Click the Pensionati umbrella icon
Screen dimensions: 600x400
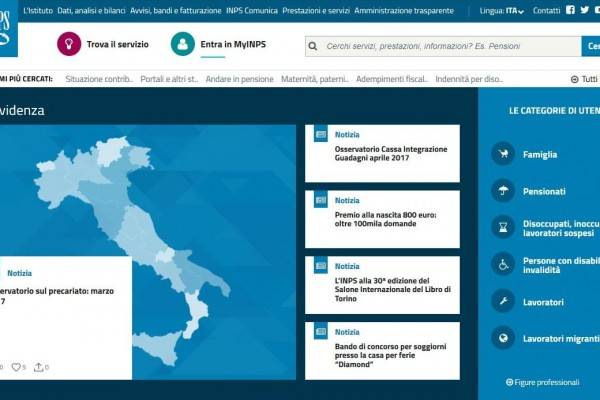tap(503, 191)
